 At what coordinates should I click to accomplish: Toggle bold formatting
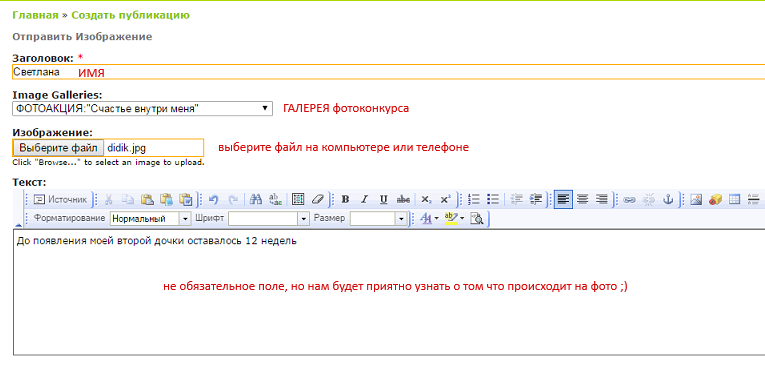coord(345,199)
